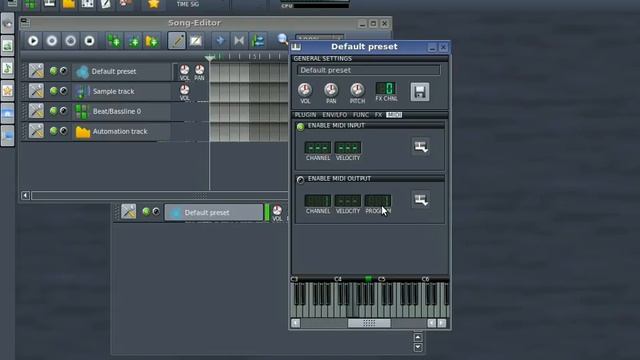Image resolution: width=640 pixels, height=360 pixels.
Task: Click MIDI output PROGRAM display
Action: [378, 201]
